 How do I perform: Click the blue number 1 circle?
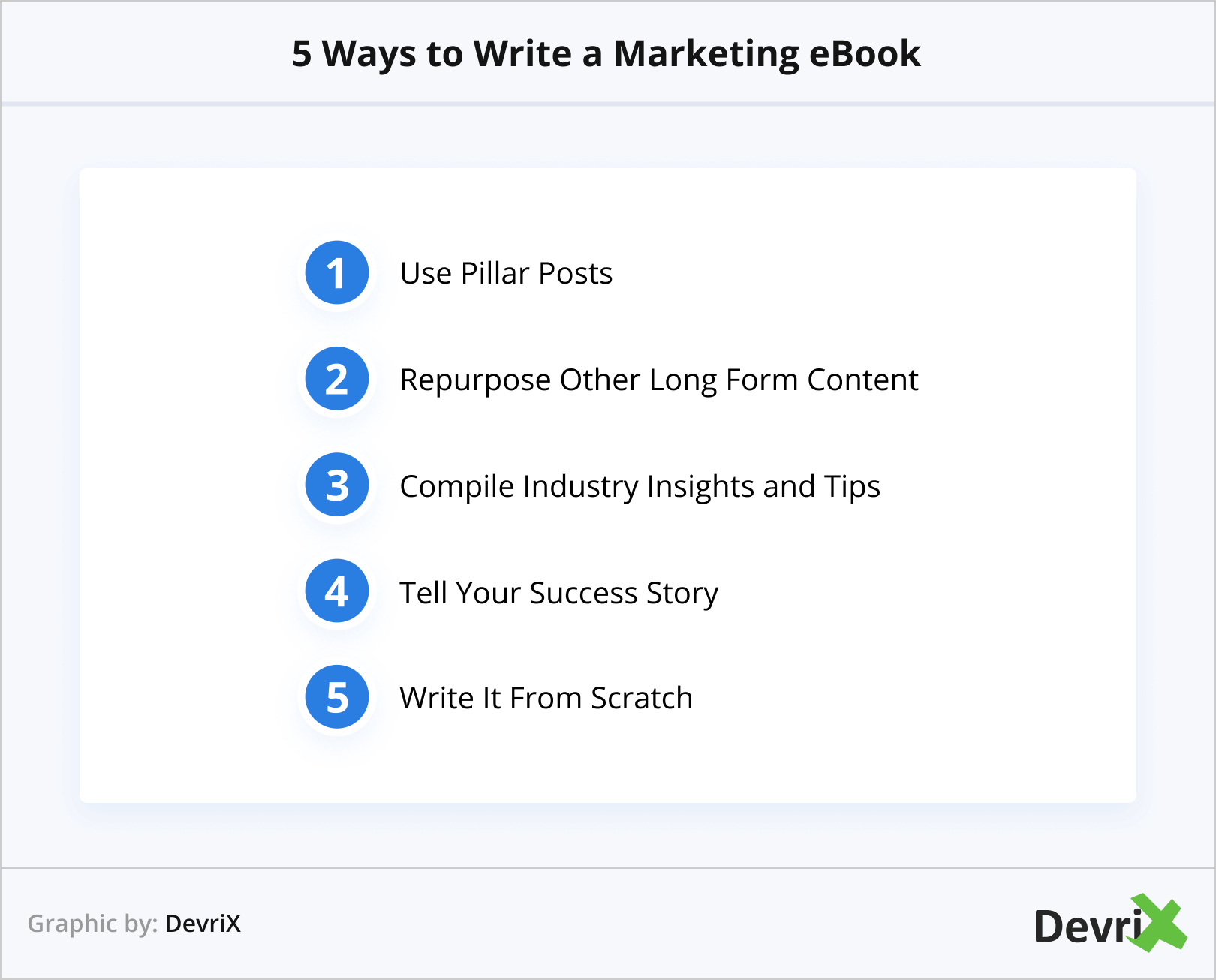click(x=337, y=272)
